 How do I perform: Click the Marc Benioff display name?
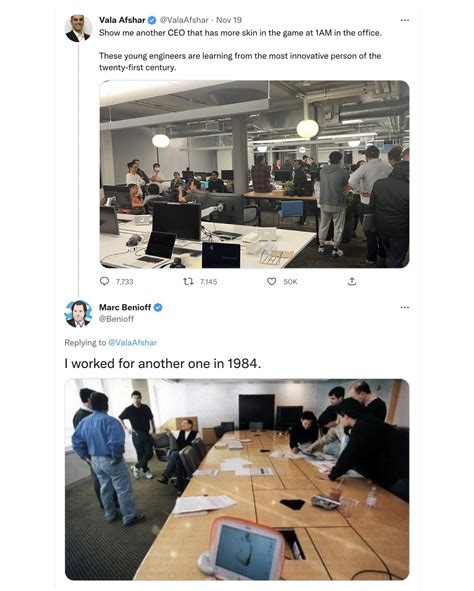pos(125,308)
